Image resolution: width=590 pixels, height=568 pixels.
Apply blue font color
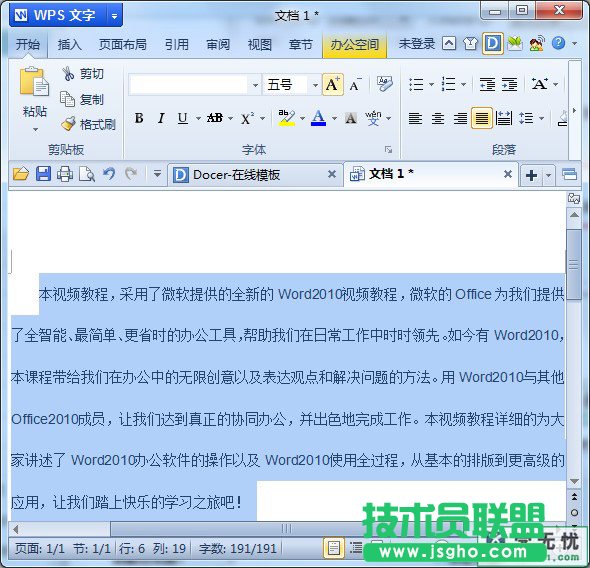318,118
